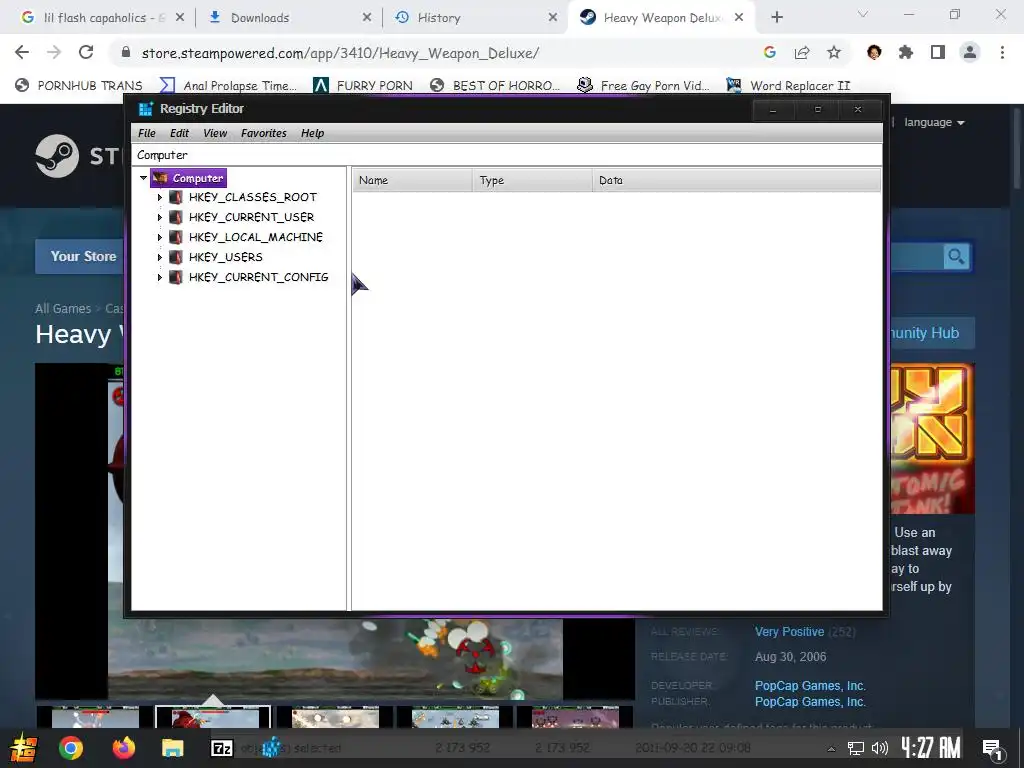Select the HKEY_CLASSES_ROOT tree item
This screenshot has height=768, width=1024.
click(x=253, y=197)
